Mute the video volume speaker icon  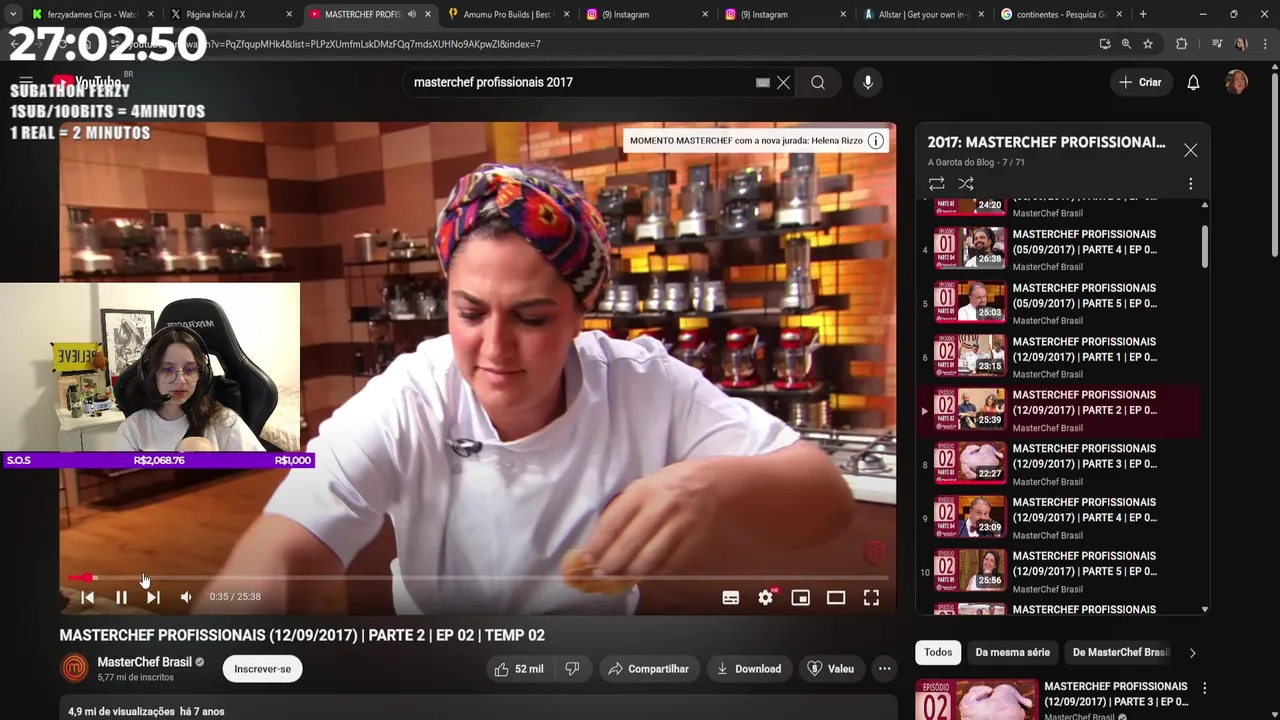click(186, 597)
